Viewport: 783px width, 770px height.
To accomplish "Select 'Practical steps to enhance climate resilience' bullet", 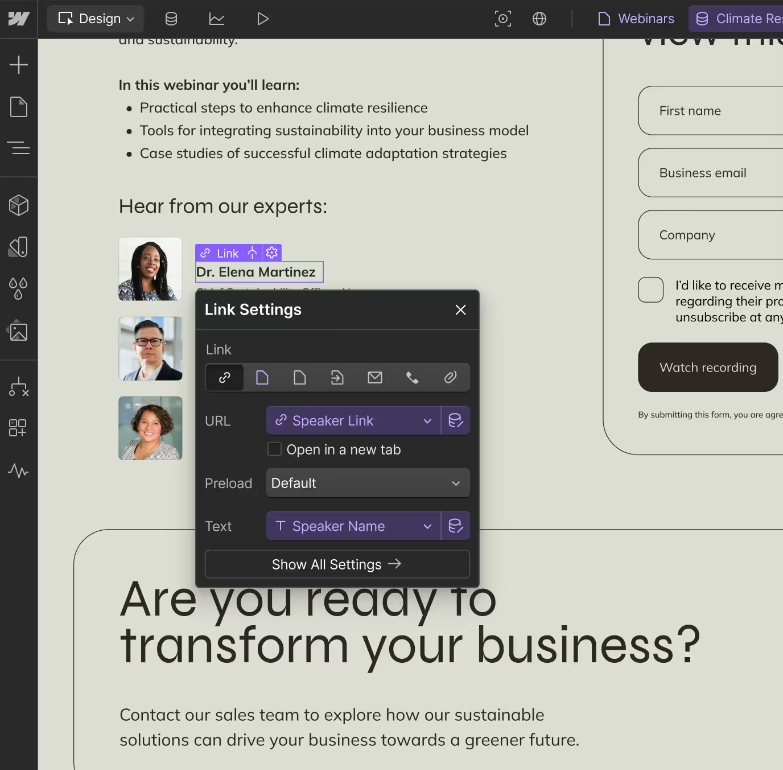I will [x=284, y=108].
